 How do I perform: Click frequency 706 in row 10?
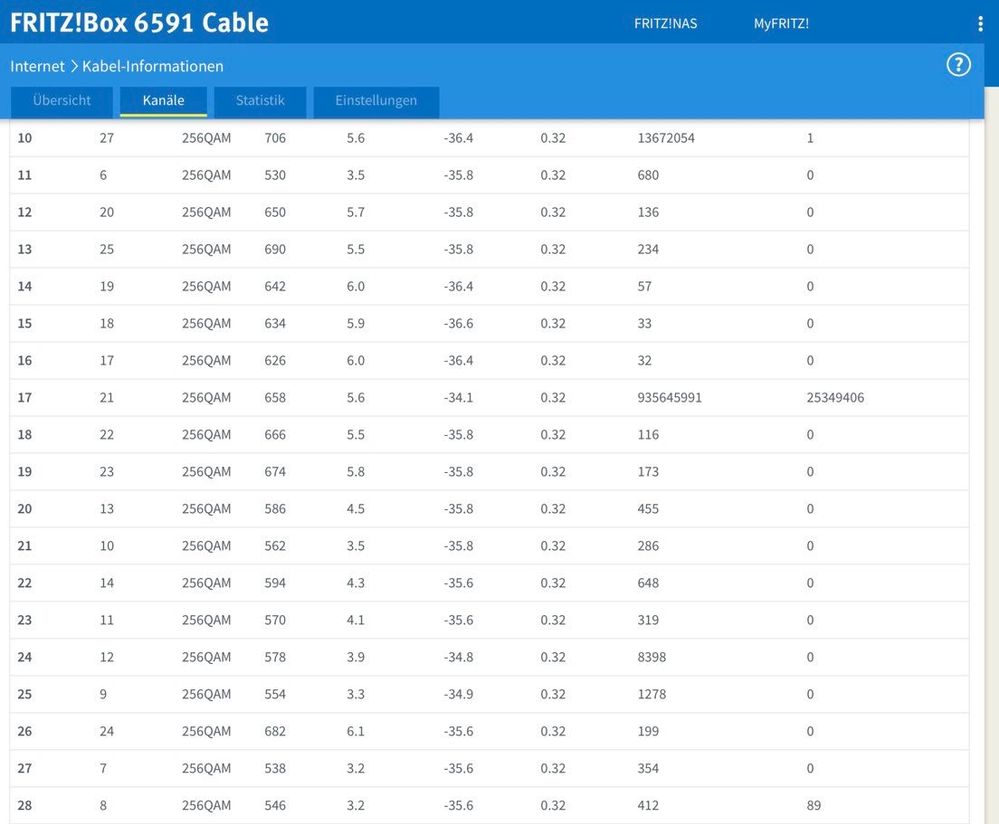pyautogui.click(x=275, y=138)
